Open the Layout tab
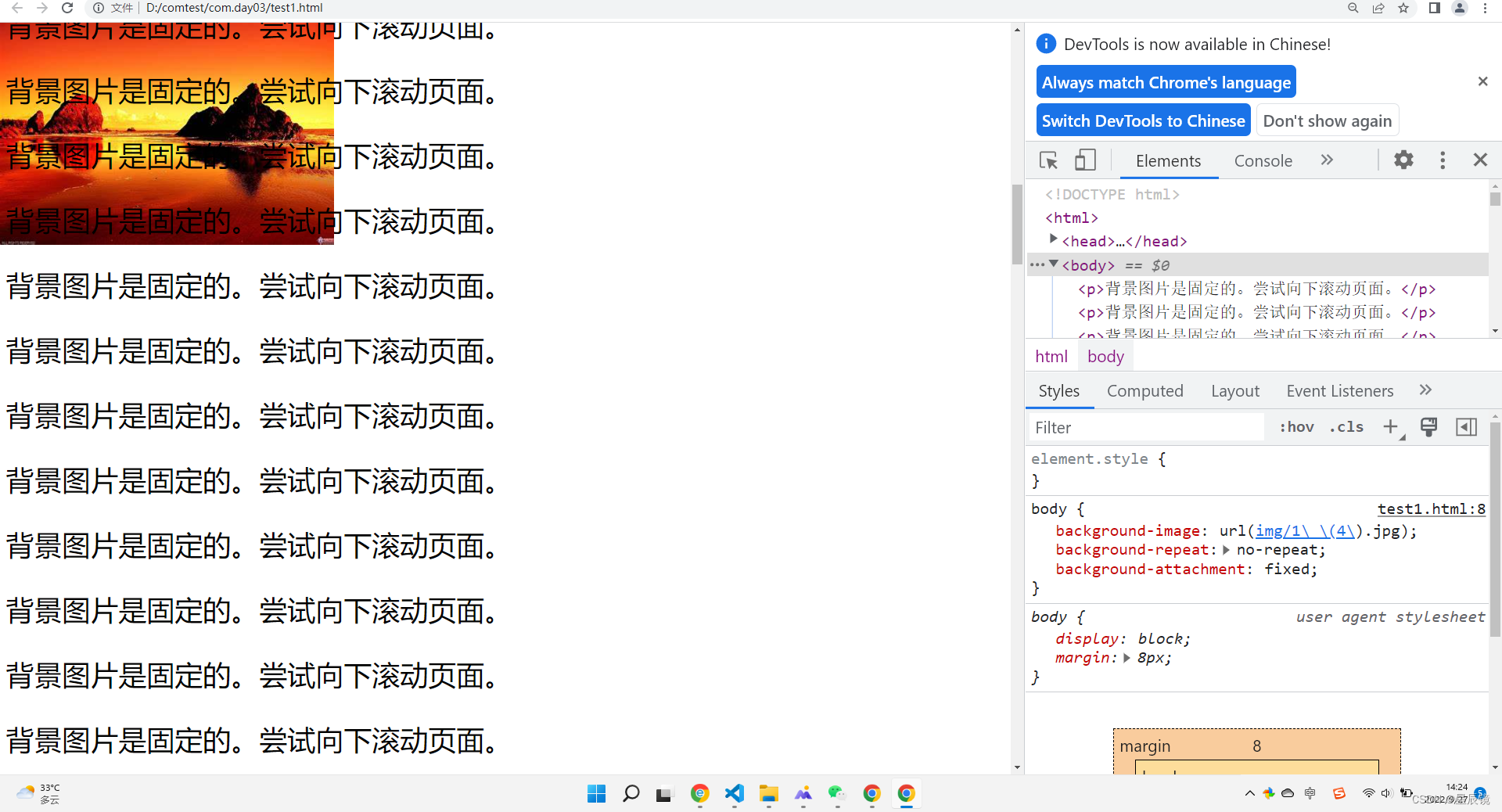This screenshot has width=1502, height=812. pos(1235,391)
